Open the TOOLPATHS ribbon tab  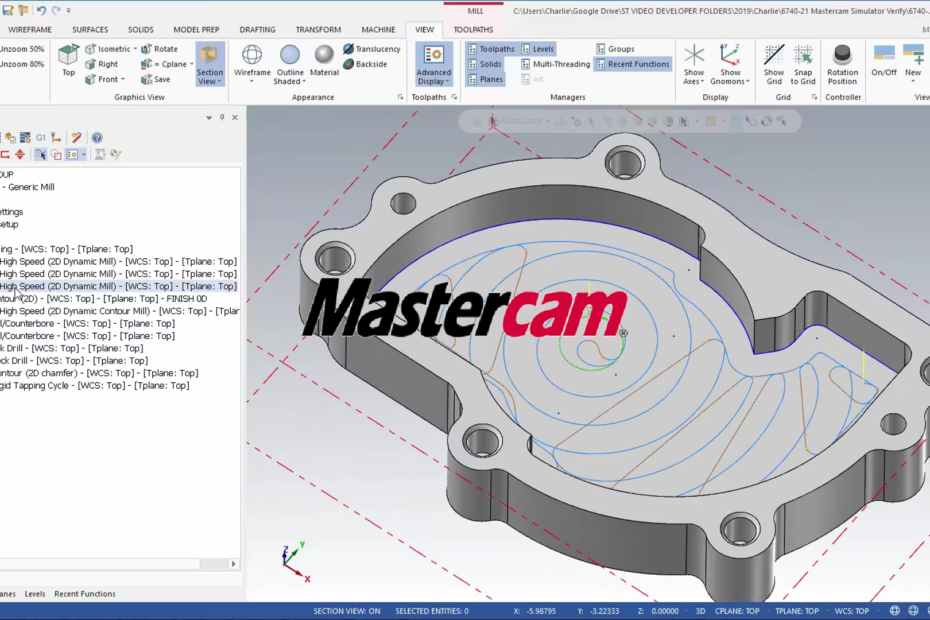coord(473,30)
